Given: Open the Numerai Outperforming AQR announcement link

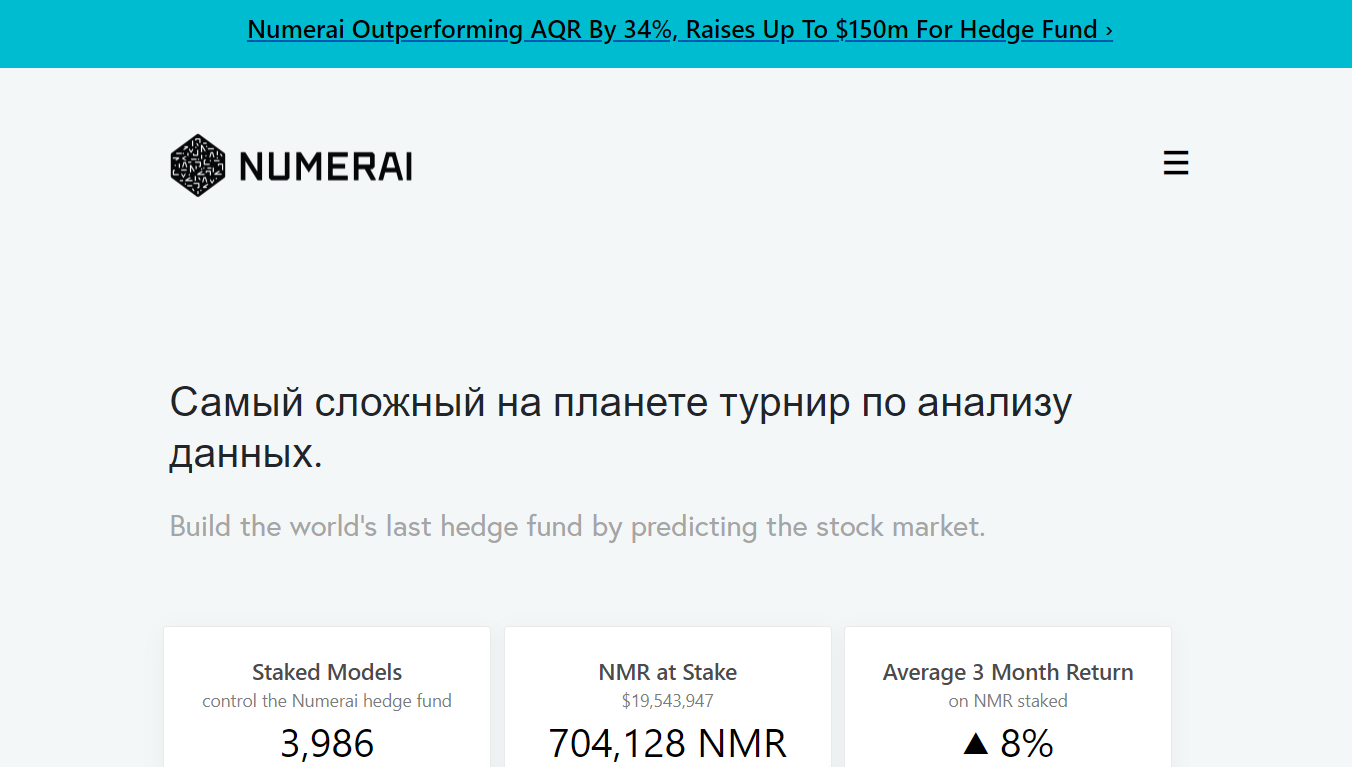Looking at the screenshot, I should click(x=680, y=29).
